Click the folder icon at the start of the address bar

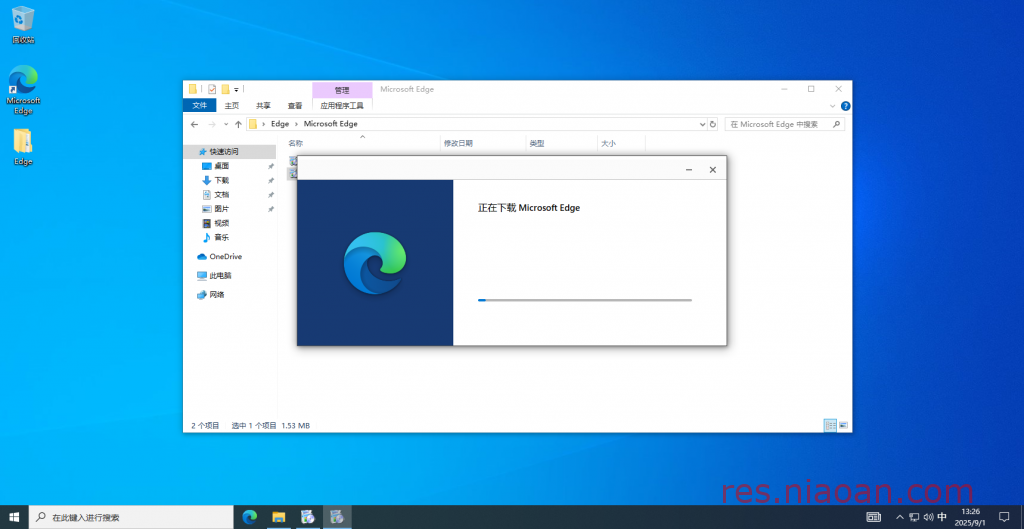[253, 124]
